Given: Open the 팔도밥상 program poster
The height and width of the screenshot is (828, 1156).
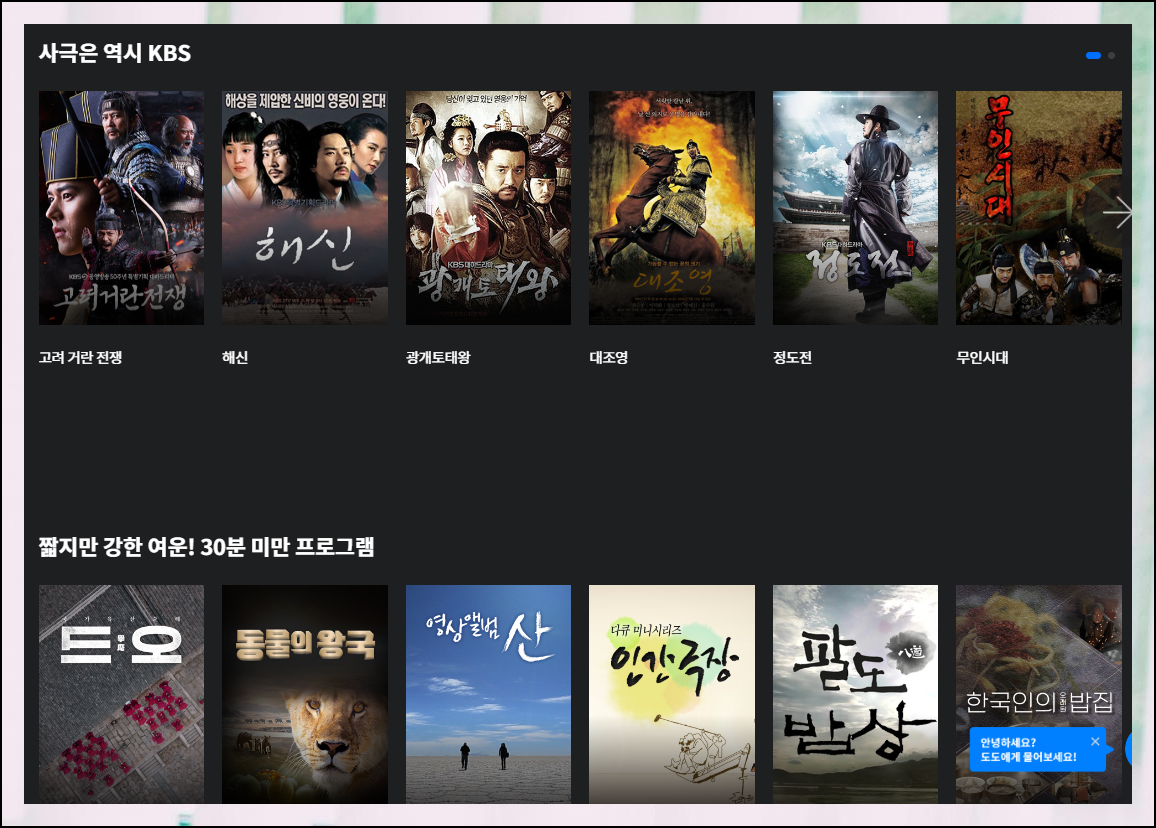Looking at the screenshot, I should coord(855,695).
